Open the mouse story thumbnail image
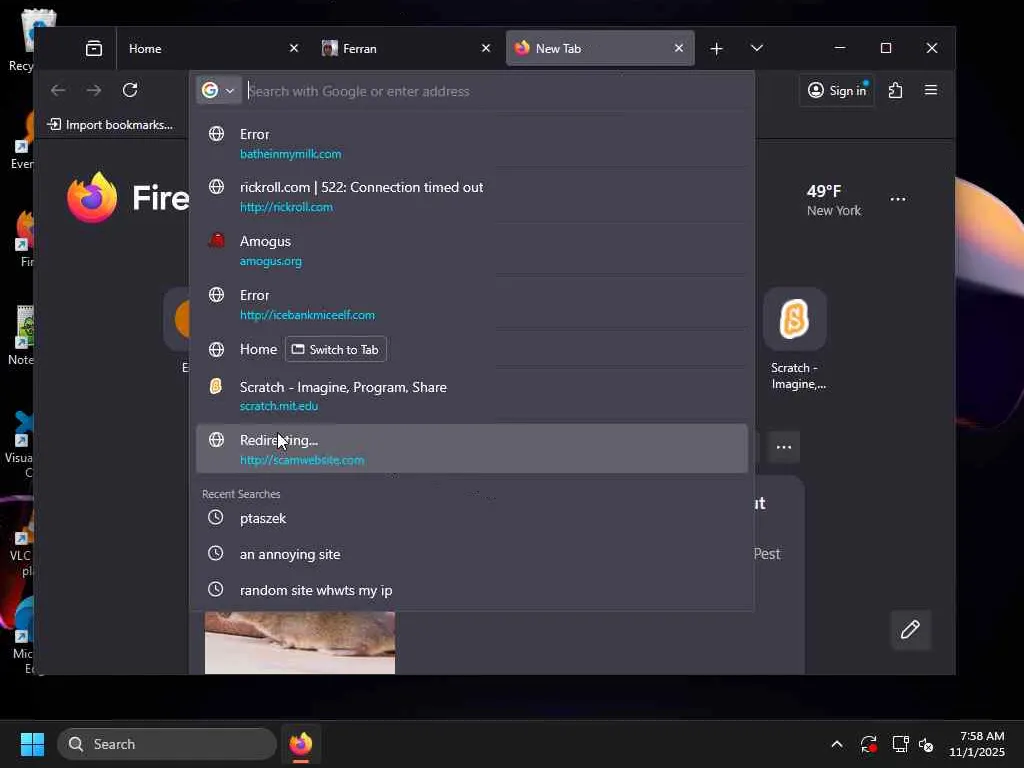The height and width of the screenshot is (768, 1024). [300, 643]
